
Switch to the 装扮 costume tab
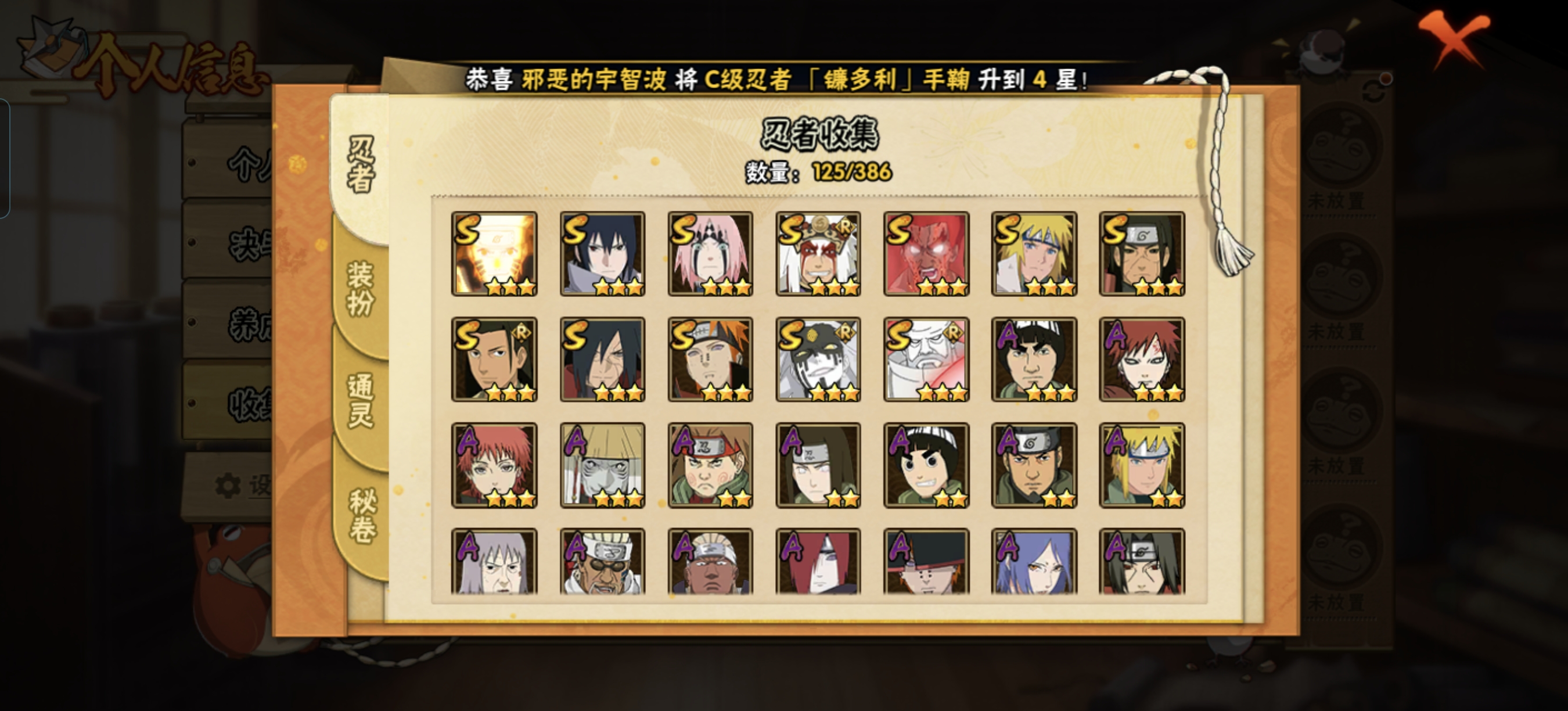pyautogui.click(x=360, y=289)
